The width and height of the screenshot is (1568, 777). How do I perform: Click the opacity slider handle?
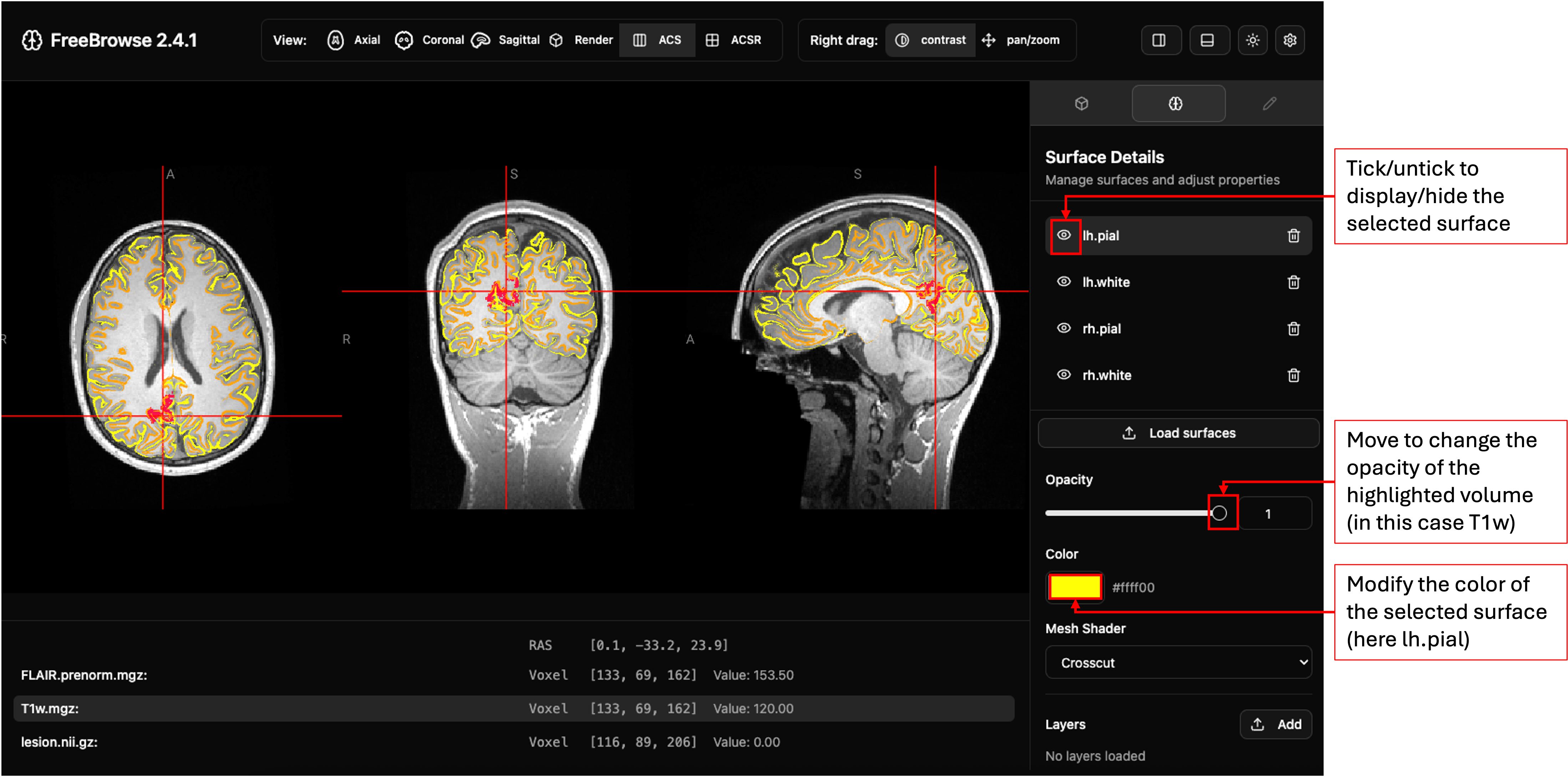[1219, 513]
